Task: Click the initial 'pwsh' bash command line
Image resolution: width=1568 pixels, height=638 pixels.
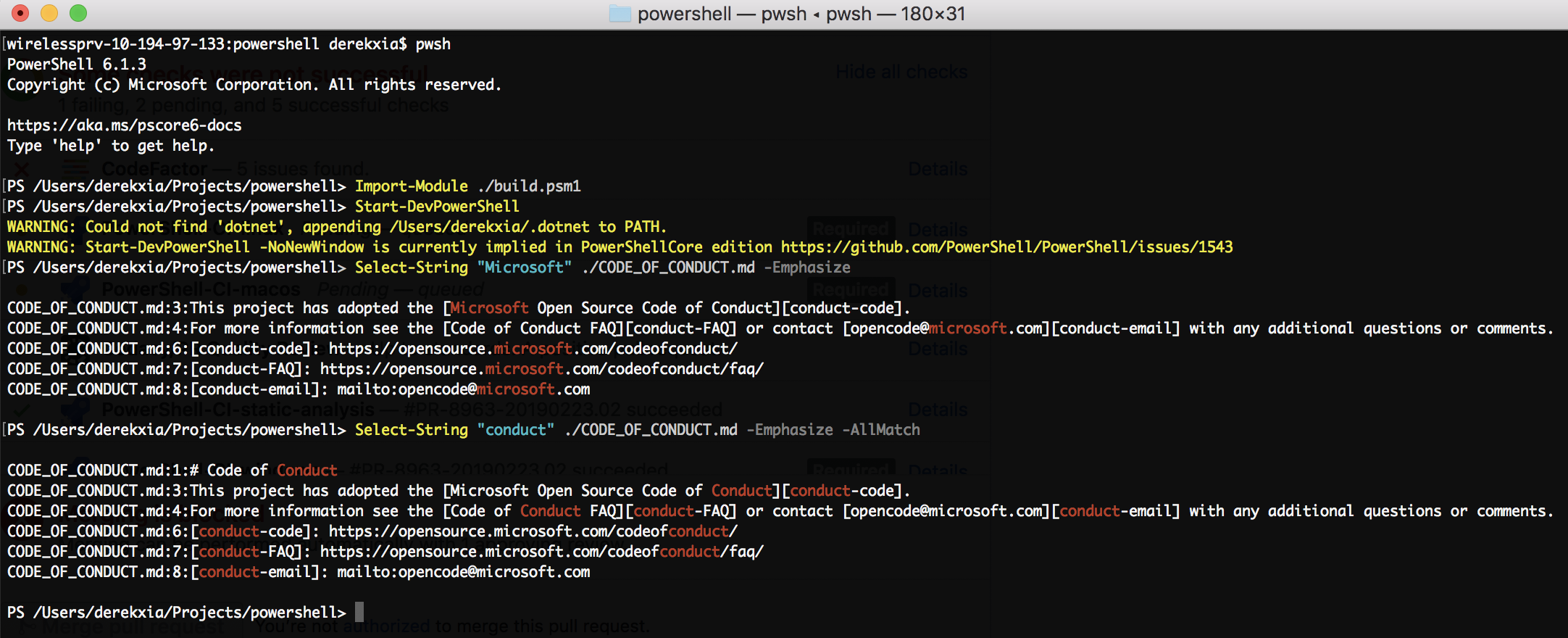Action: 229,44
